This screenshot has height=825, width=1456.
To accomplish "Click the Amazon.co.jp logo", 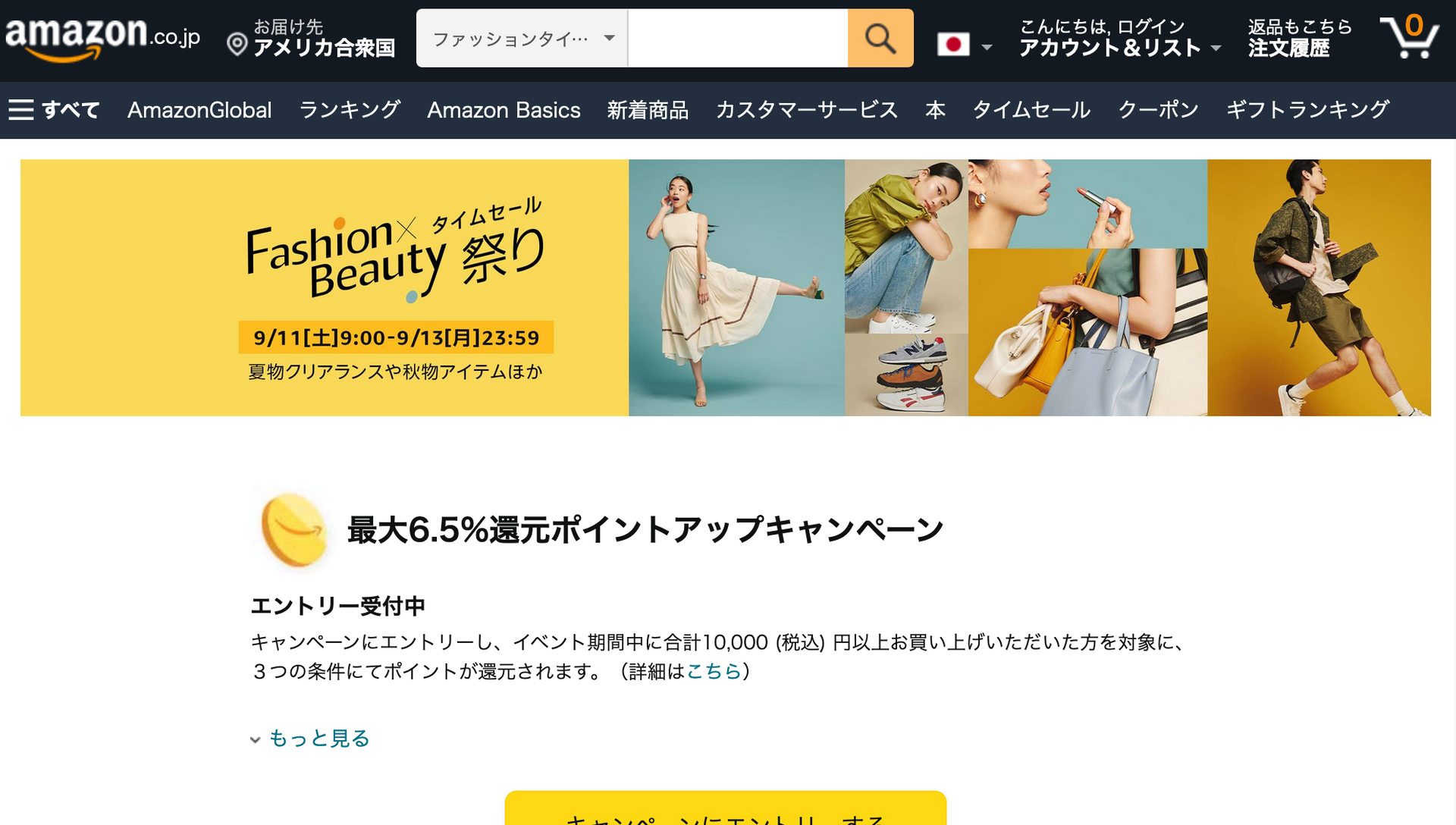I will [x=102, y=38].
